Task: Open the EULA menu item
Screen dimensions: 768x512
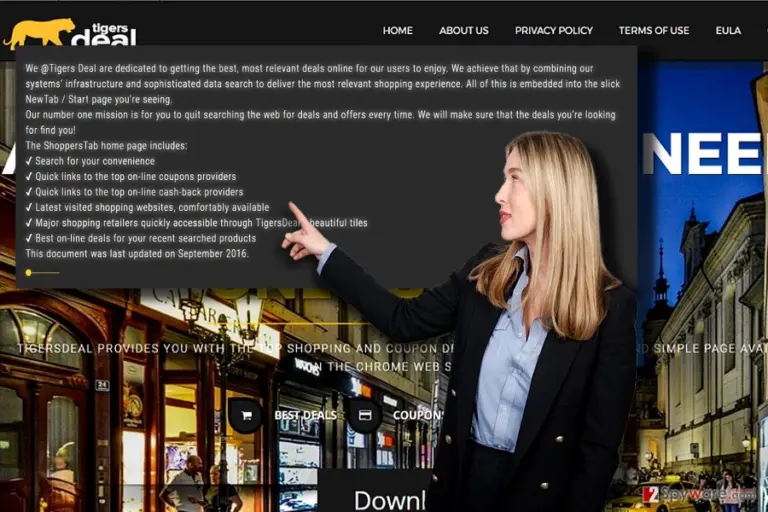Action: (x=728, y=30)
